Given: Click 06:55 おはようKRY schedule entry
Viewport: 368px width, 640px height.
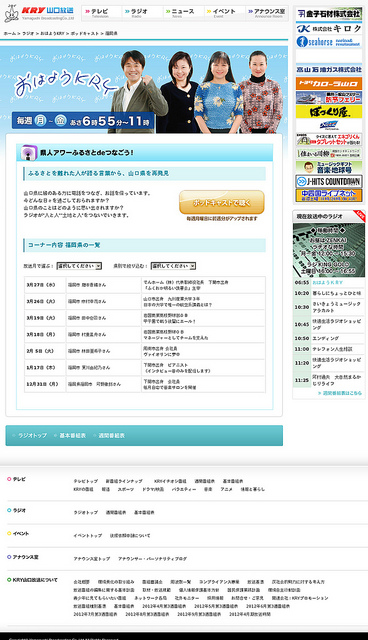Looking at the screenshot, I should [x=329, y=282].
